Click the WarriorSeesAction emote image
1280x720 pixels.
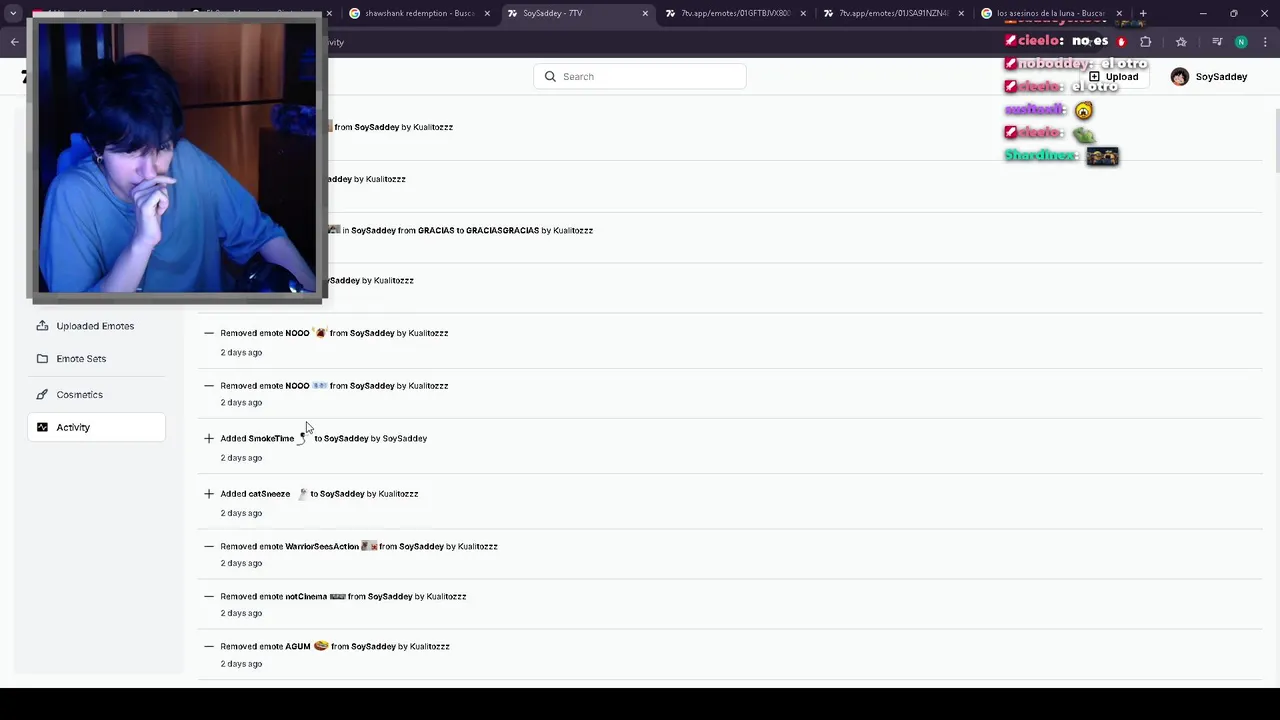(369, 546)
